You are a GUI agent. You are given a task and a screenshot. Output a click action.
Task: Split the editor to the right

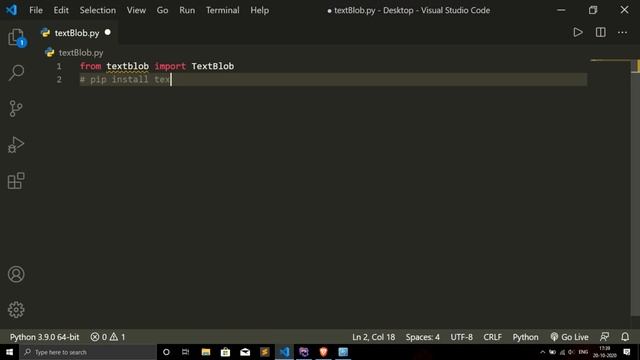click(x=600, y=32)
